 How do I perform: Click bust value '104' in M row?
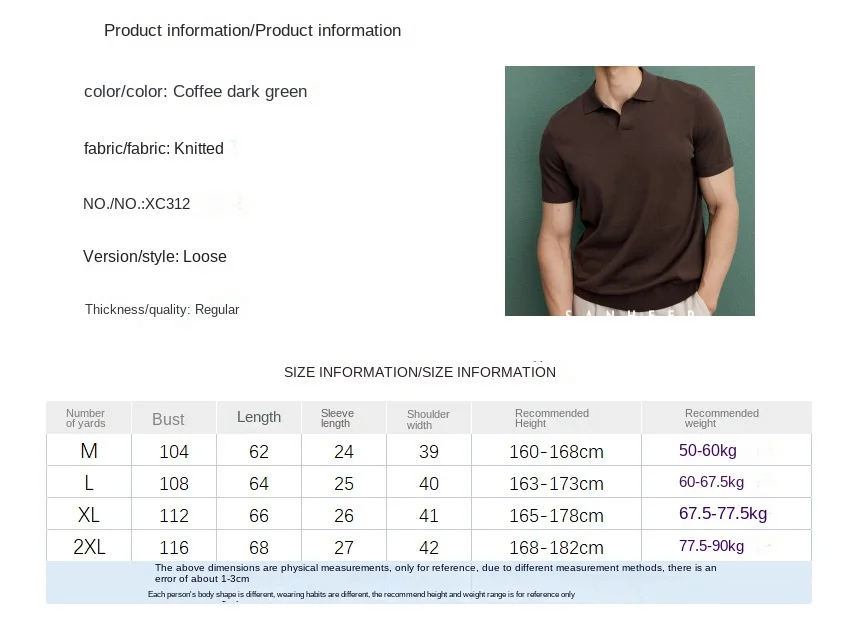click(174, 452)
